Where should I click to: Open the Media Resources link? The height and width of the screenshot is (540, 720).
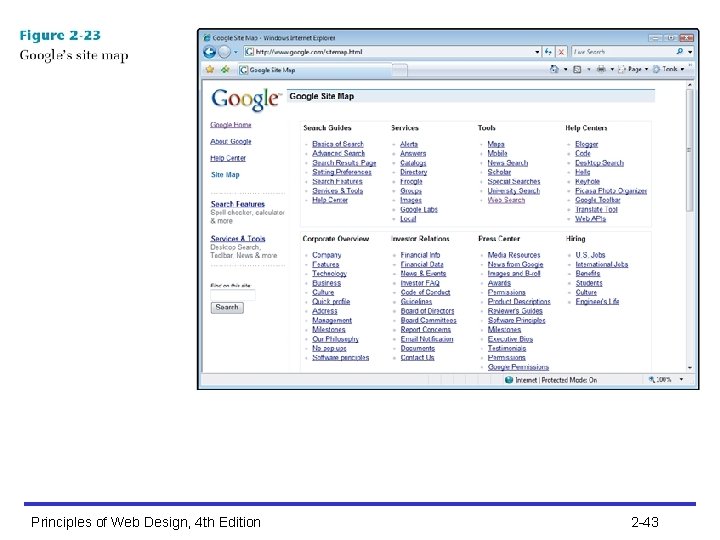pos(514,255)
